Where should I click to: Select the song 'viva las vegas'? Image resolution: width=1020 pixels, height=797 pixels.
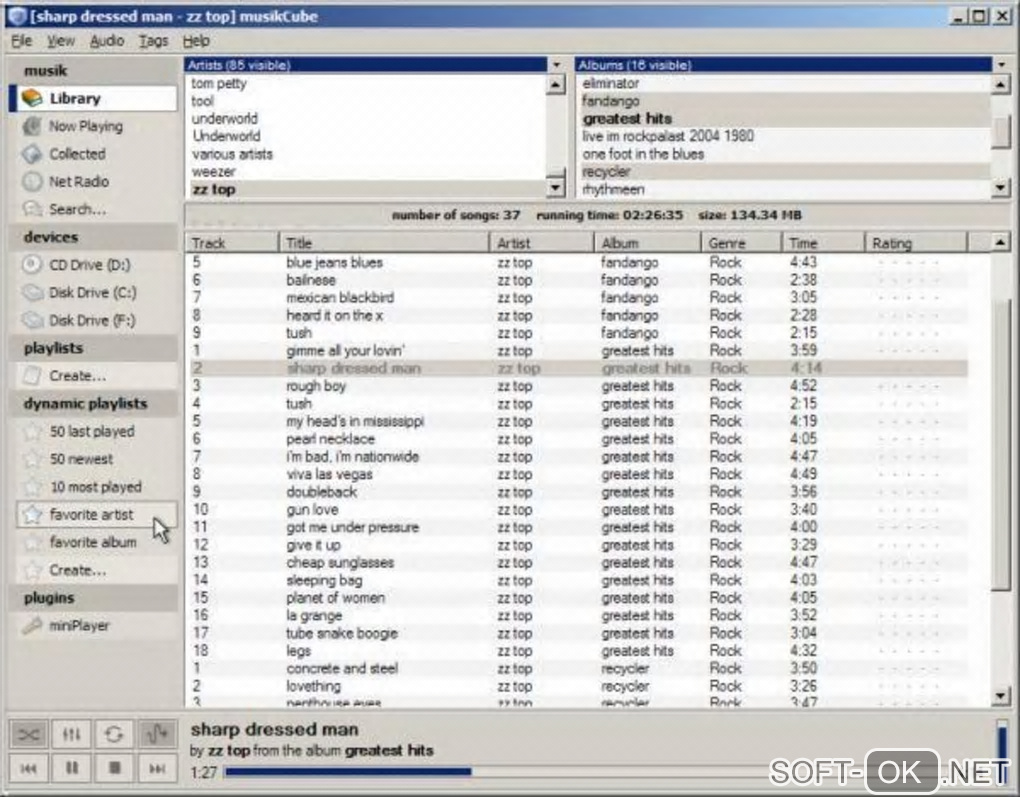pyautogui.click(x=577, y=474)
